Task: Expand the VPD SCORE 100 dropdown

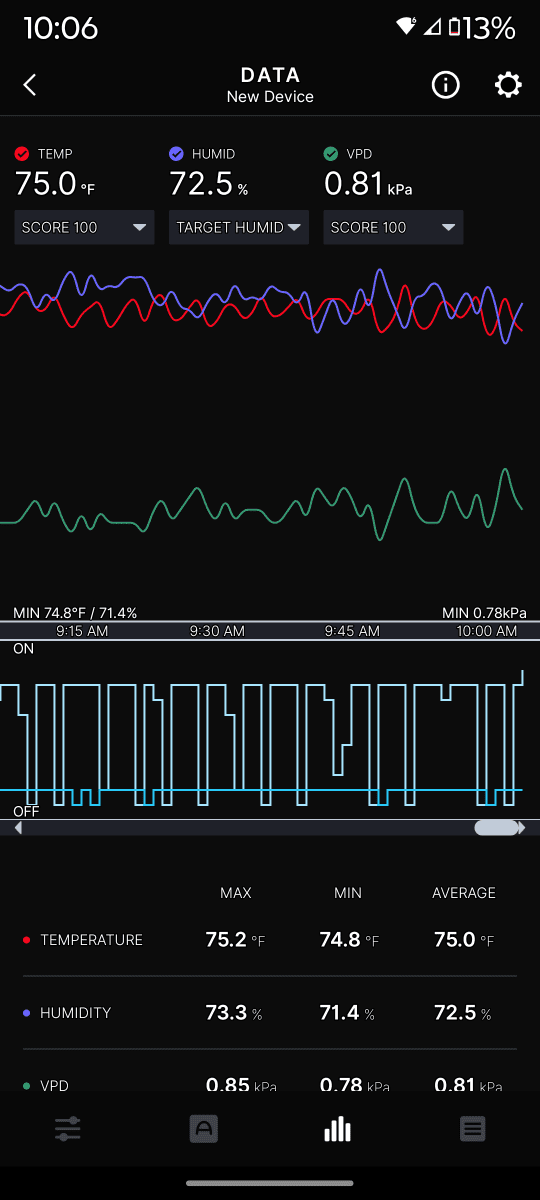Action: point(393,227)
